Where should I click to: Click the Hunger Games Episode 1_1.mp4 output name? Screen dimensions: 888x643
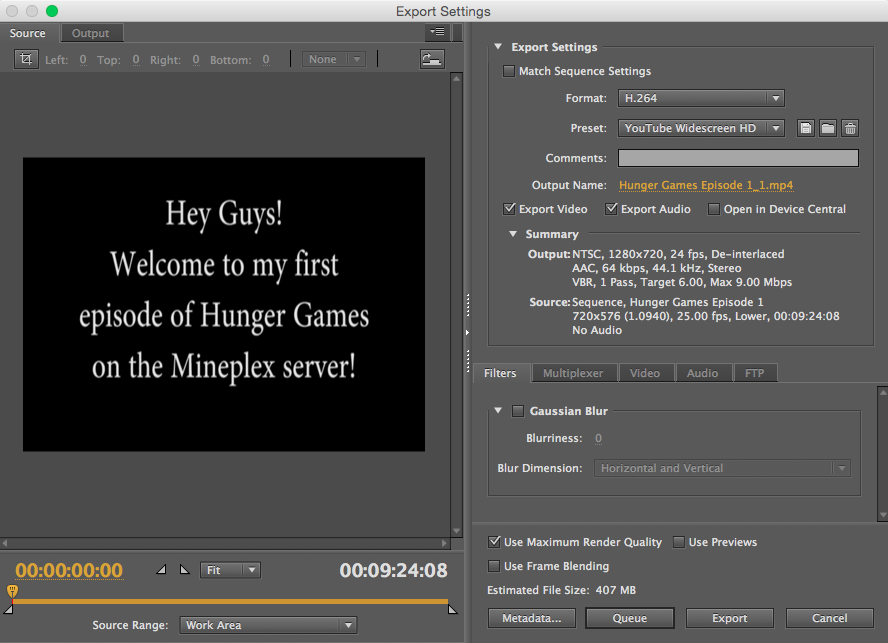click(x=706, y=185)
